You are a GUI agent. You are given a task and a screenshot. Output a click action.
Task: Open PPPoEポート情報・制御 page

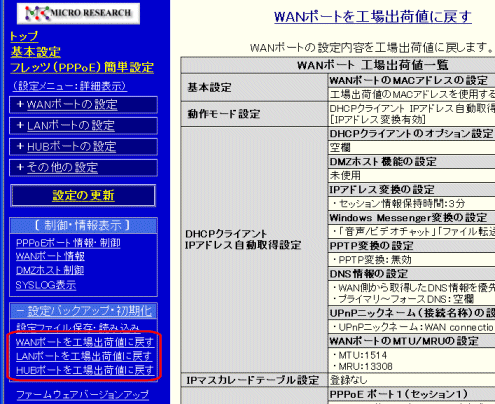(x=68, y=243)
